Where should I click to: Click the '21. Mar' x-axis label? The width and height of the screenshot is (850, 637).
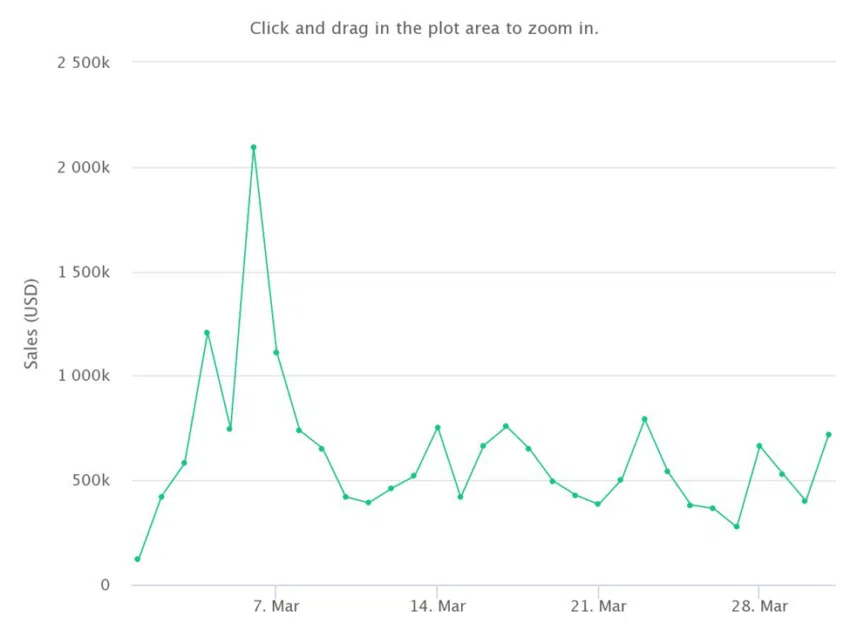pos(598,606)
